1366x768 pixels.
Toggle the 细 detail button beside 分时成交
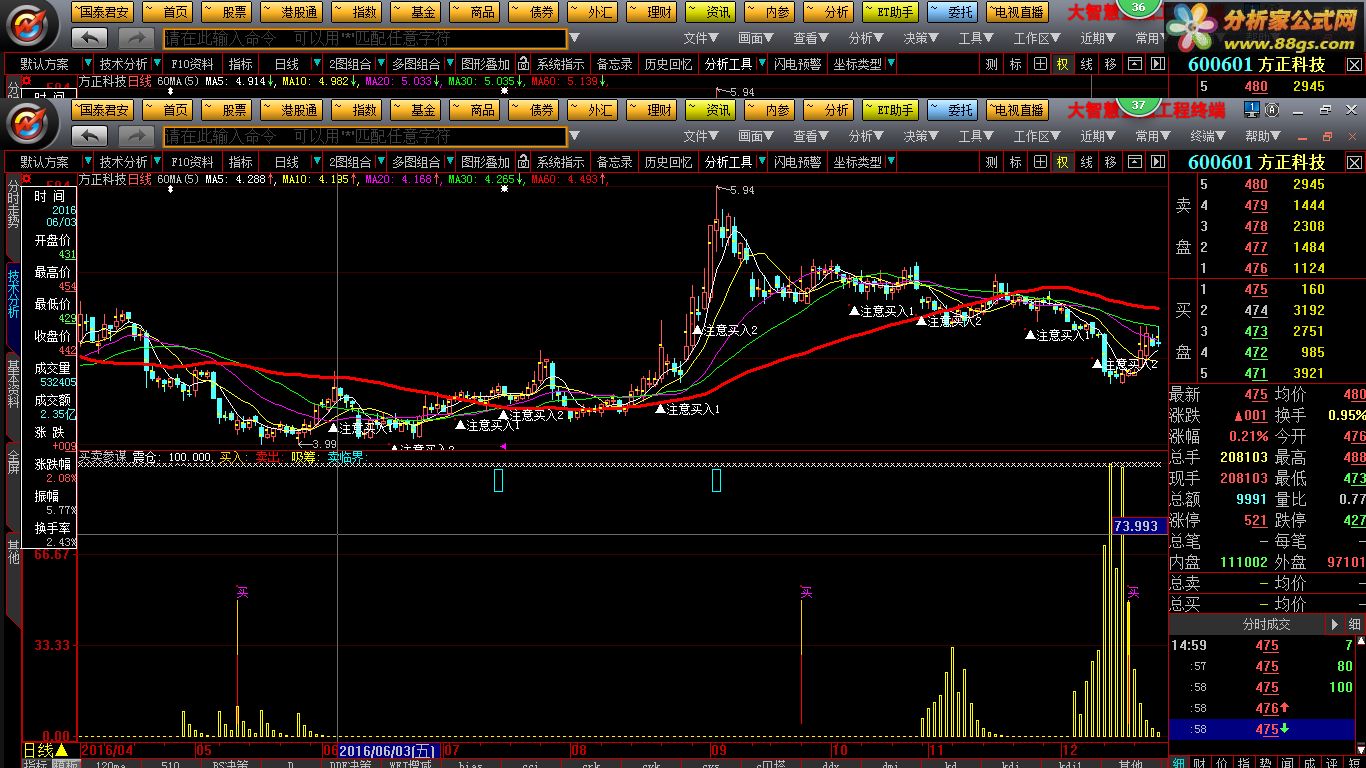coord(1355,624)
